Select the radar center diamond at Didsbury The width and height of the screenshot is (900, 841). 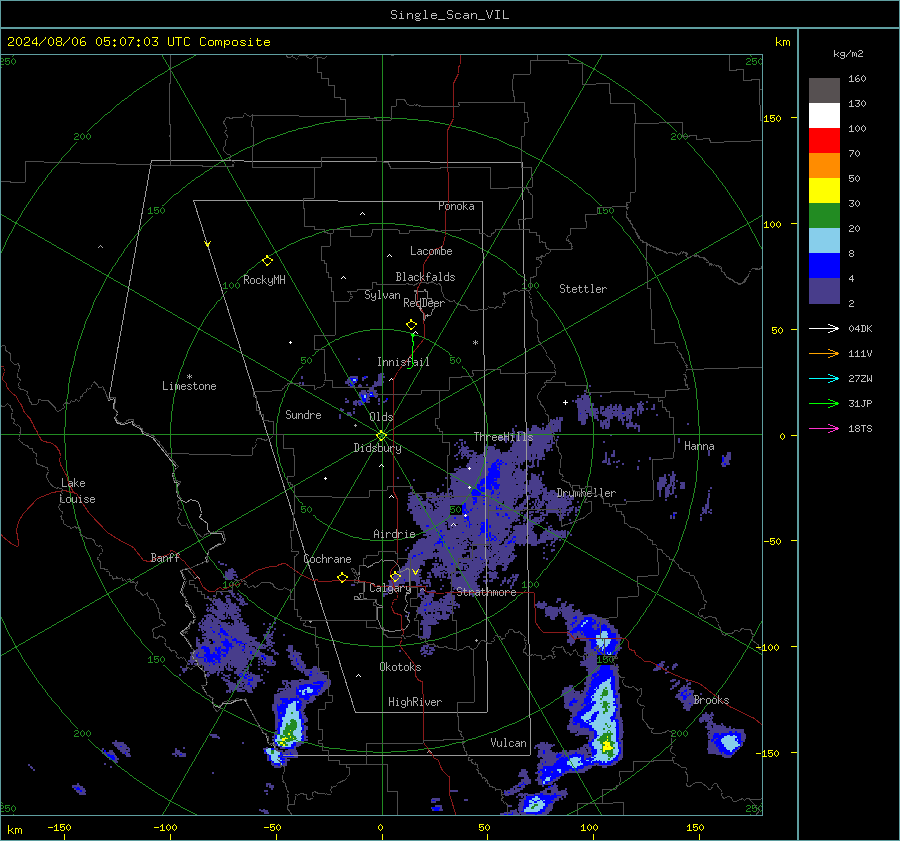point(382,436)
